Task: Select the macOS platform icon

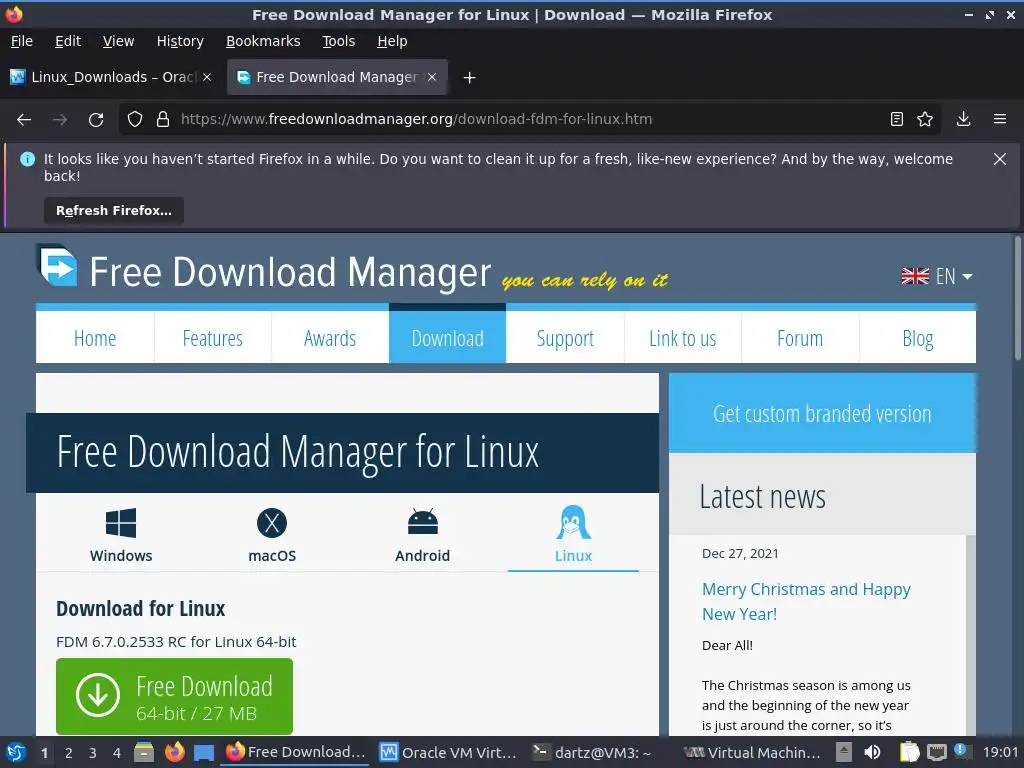Action: (272, 523)
